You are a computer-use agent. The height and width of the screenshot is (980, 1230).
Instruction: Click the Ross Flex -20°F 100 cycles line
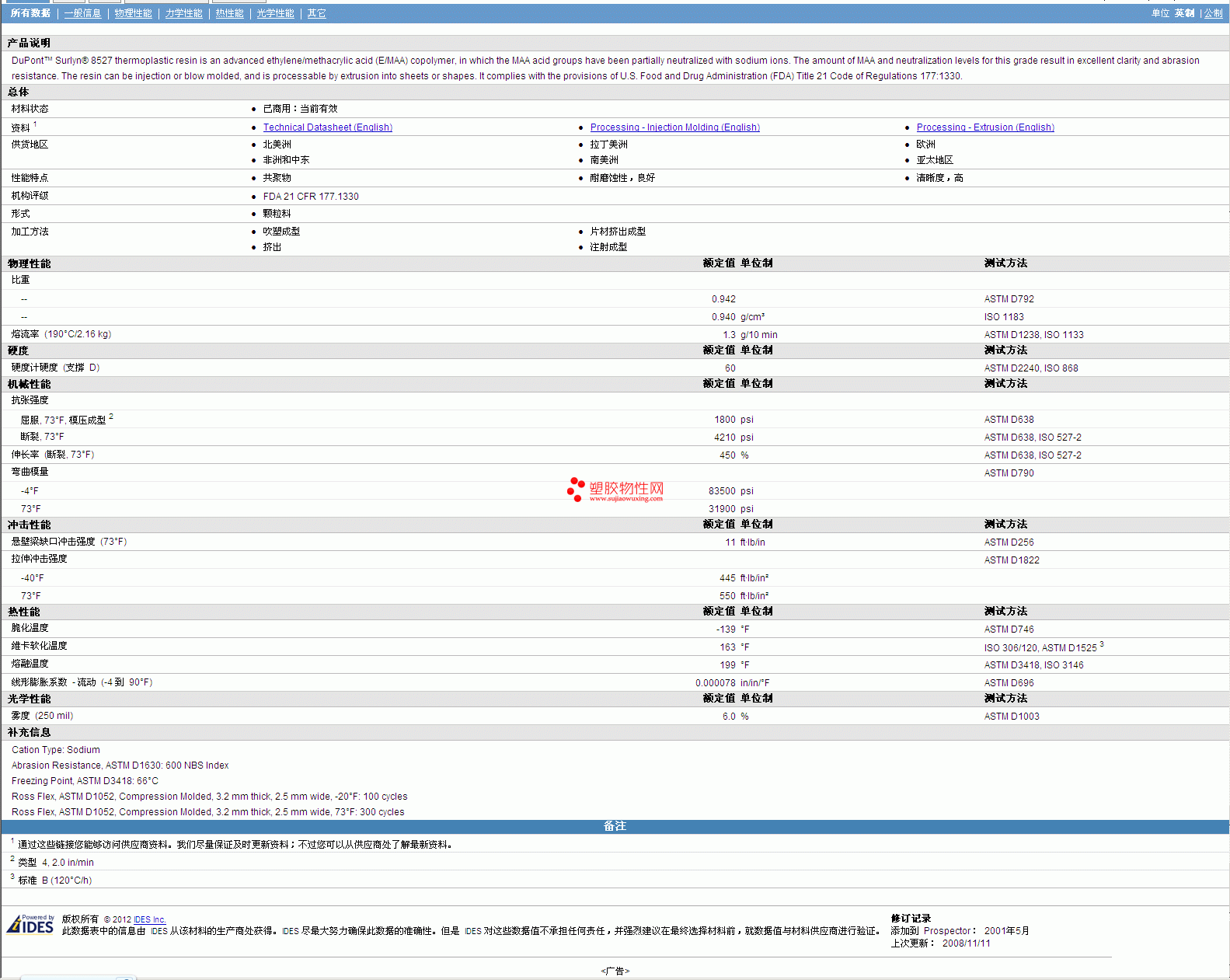210,797
